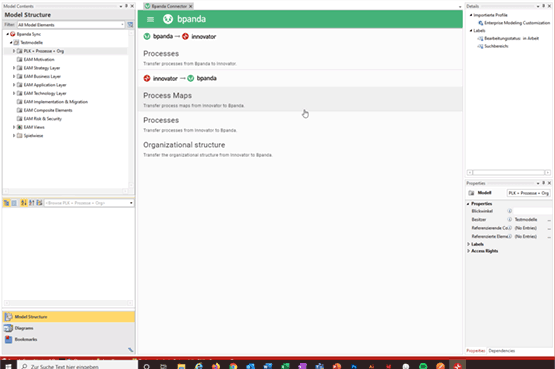Click the Windows taskbar search box
The height and width of the screenshot is (369, 555).
(x=77, y=366)
